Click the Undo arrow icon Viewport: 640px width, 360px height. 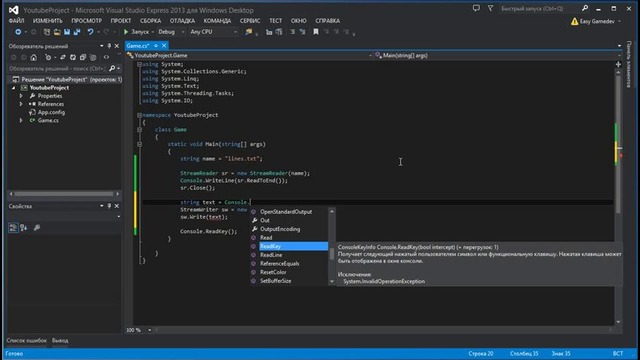click(90, 32)
